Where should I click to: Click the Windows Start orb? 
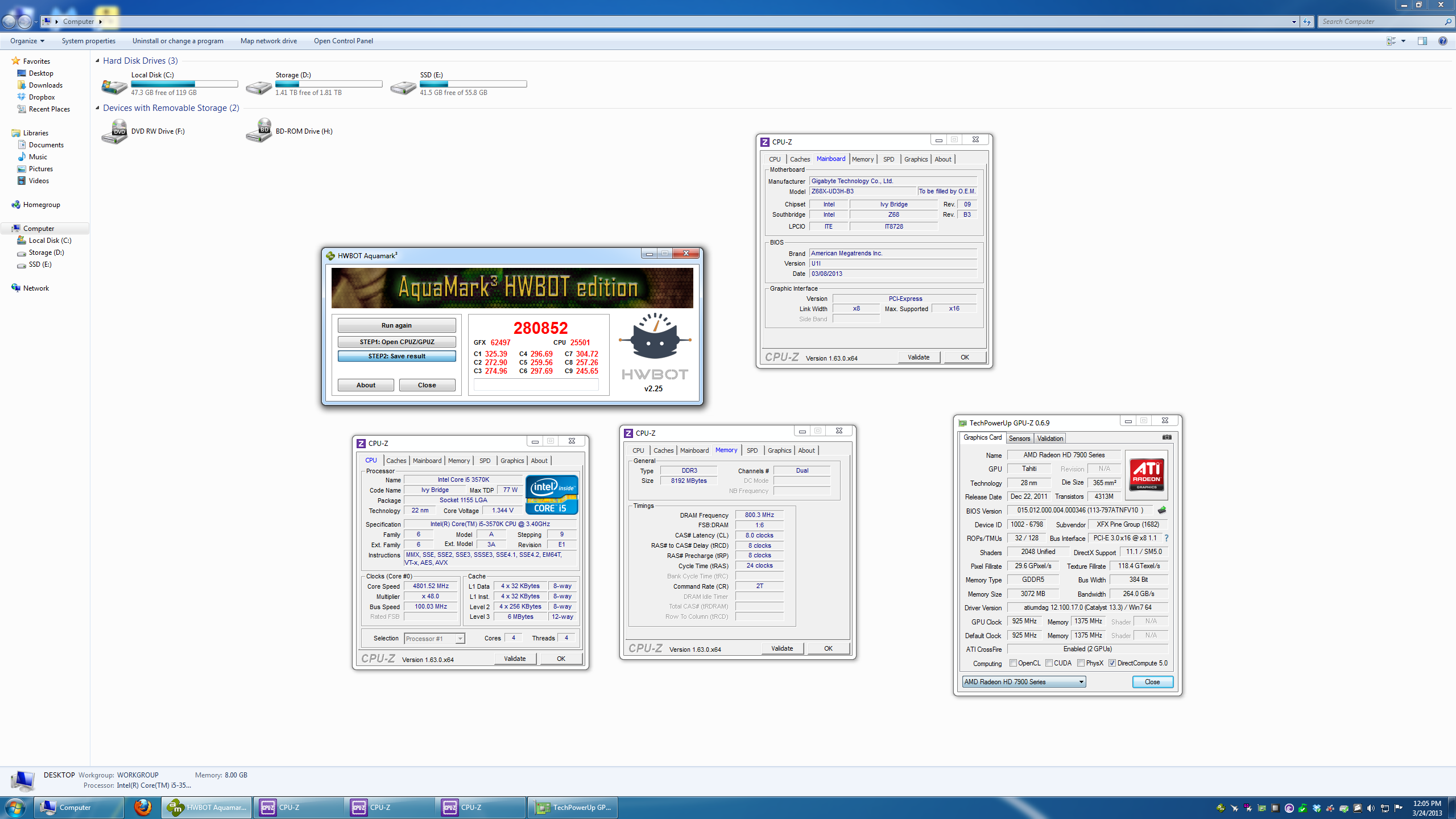pos(15,807)
